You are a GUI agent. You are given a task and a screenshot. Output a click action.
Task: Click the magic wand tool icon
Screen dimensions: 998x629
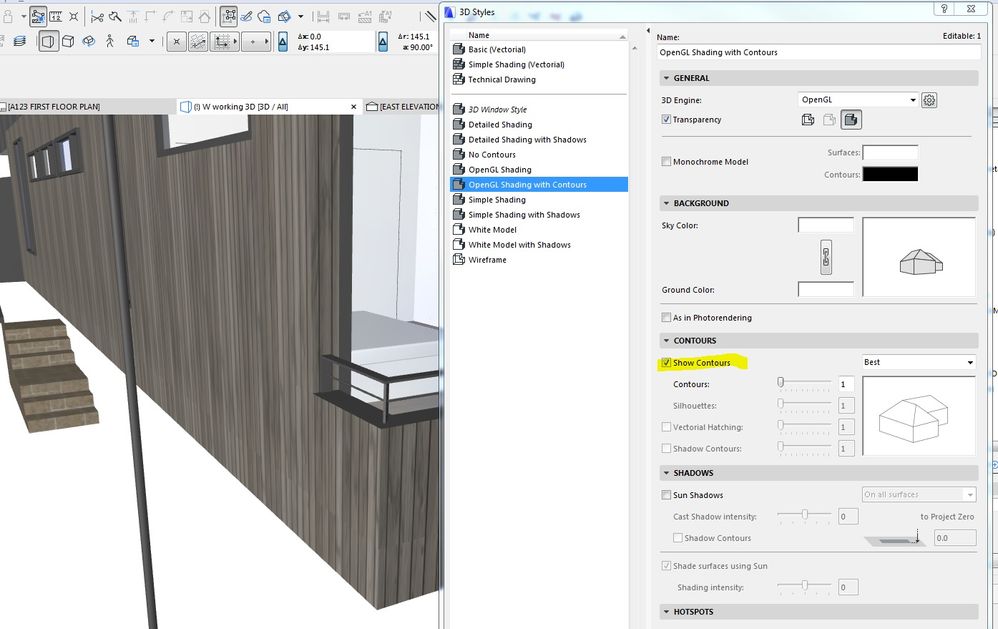coord(116,16)
